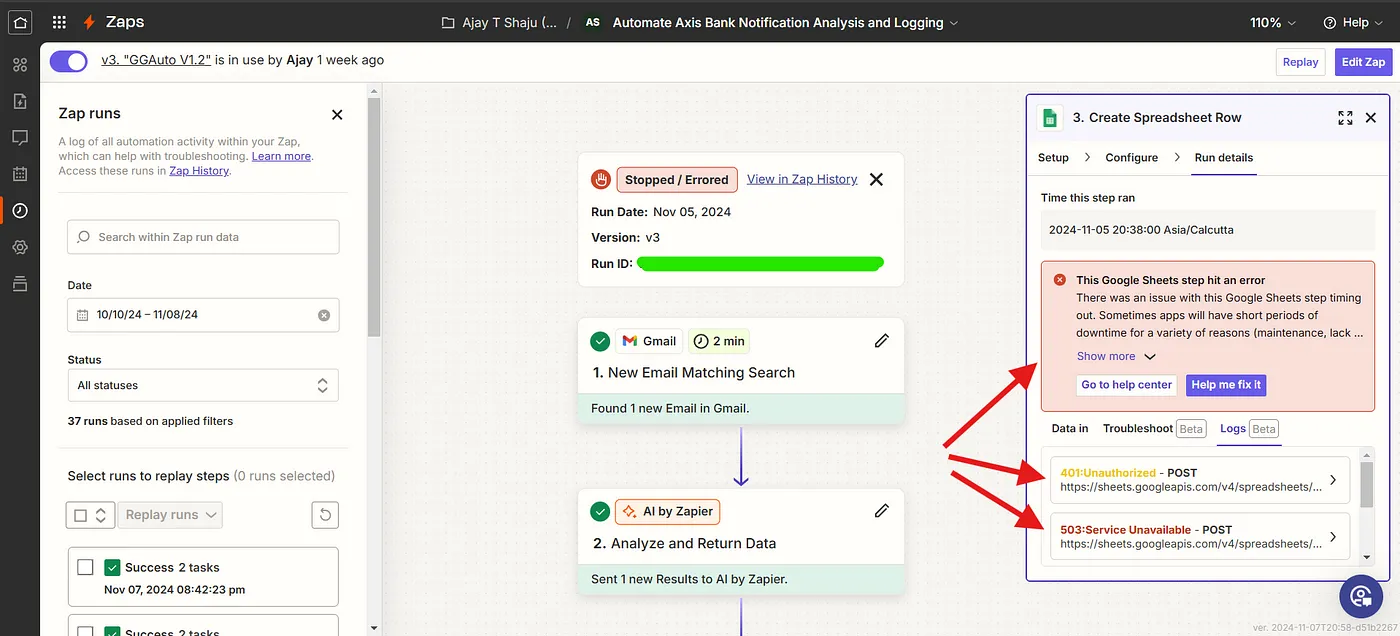The width and height of the screenshot is (1400, 636).
Task: Toggle the select-all runs checkbox
Action: [80, 515]
